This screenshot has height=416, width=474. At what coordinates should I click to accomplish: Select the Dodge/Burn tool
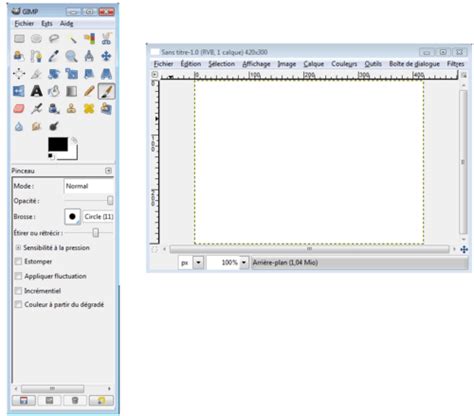tap(54, 126)
